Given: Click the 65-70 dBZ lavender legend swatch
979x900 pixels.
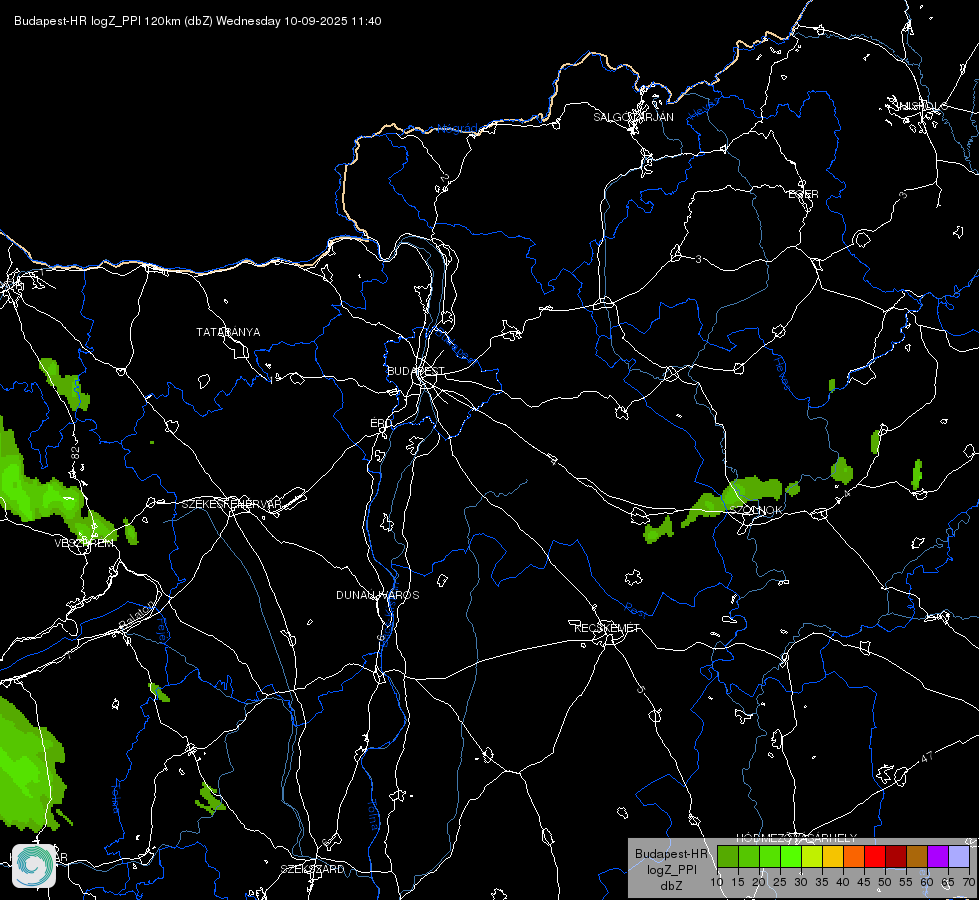Looking at the screenshot, I should point(958,857).
